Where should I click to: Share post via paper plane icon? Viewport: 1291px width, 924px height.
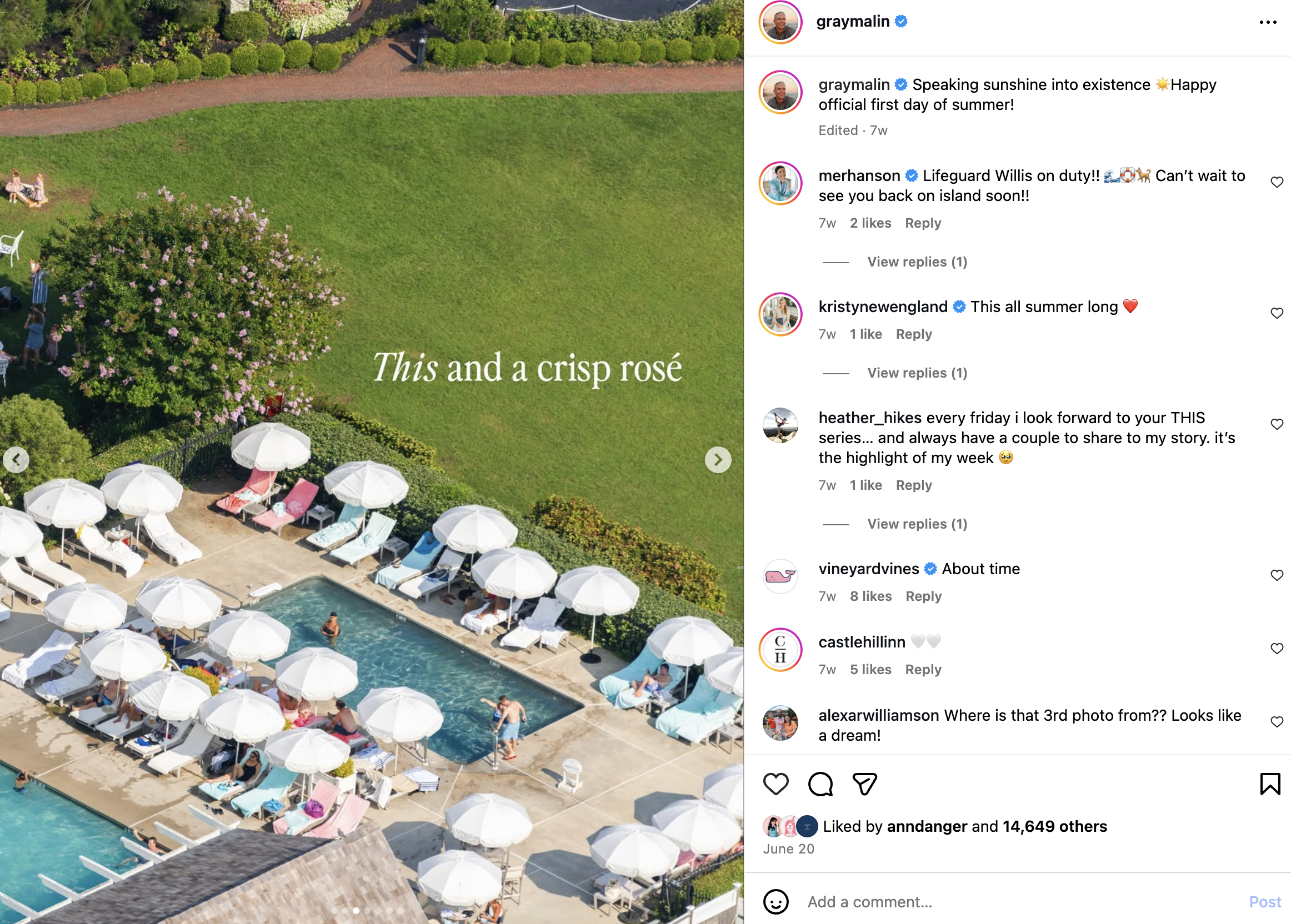(x=865, y=784)
